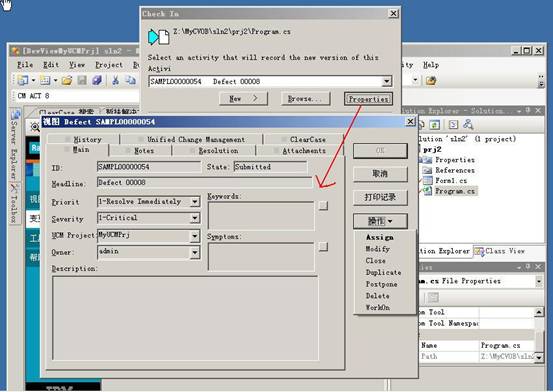Image resolution: width=553 pixels, height=392 pixels.
Task: Click the Headline field showing Defect 00008
Action: (205, 183)
